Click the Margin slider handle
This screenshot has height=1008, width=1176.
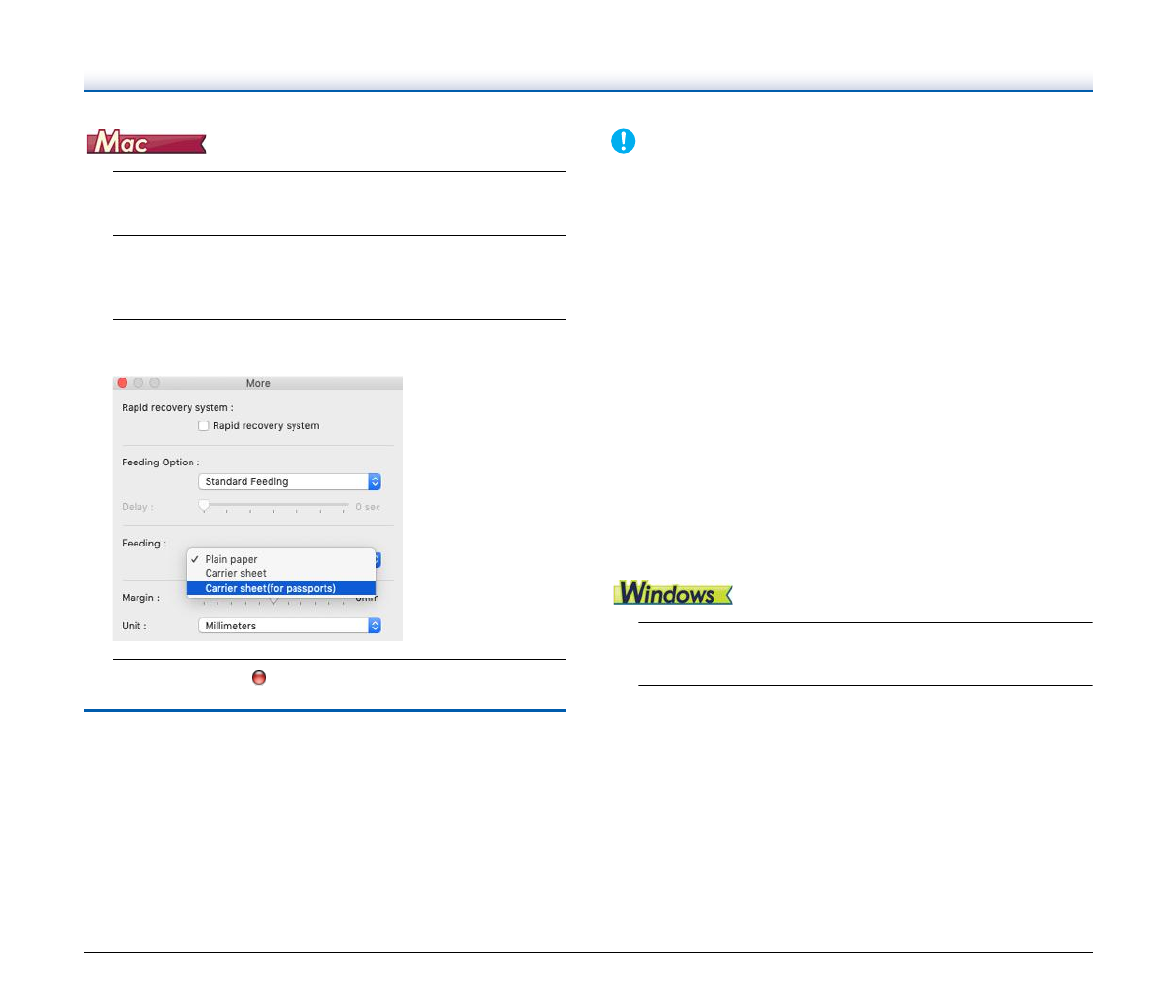[x=274, y=600]
